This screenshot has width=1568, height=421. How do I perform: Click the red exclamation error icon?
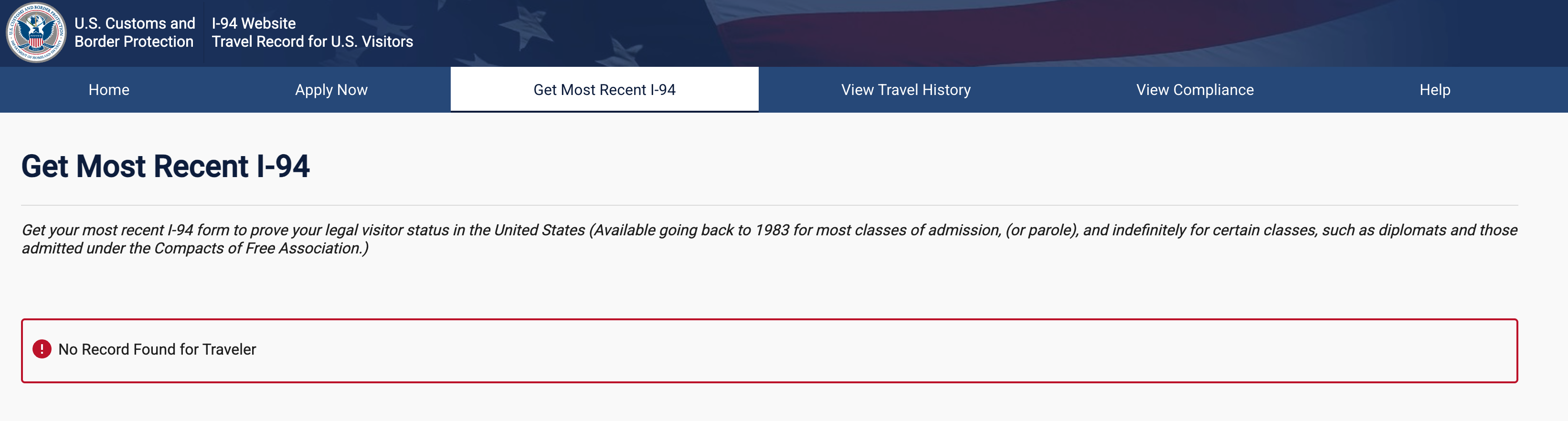42,349
